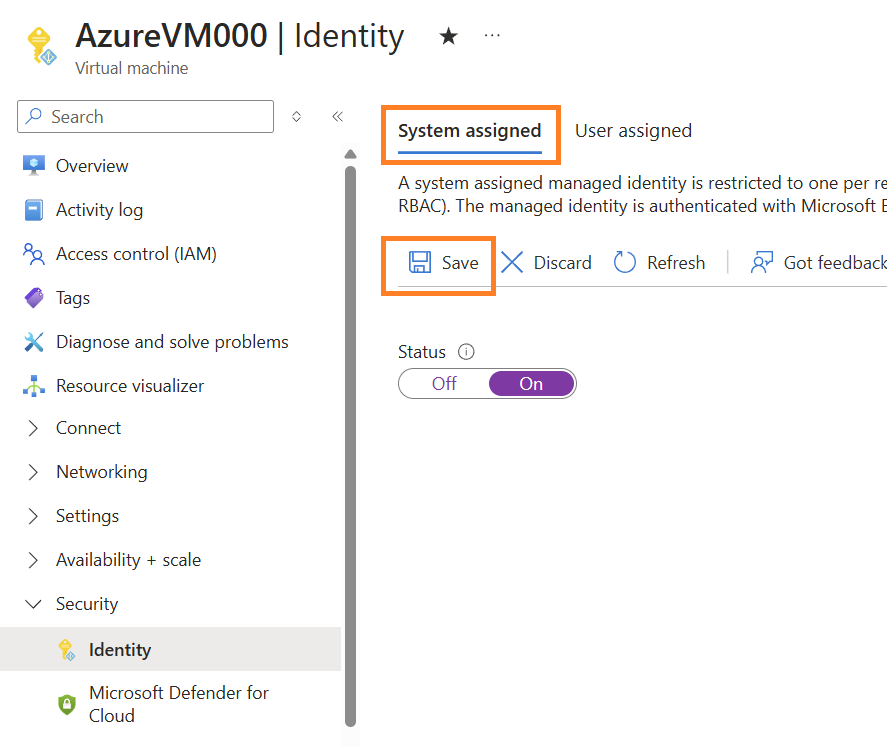Click the Got feedback person icon
The height and width of the screenshot is (746, 887).
[x=761, y=262]
